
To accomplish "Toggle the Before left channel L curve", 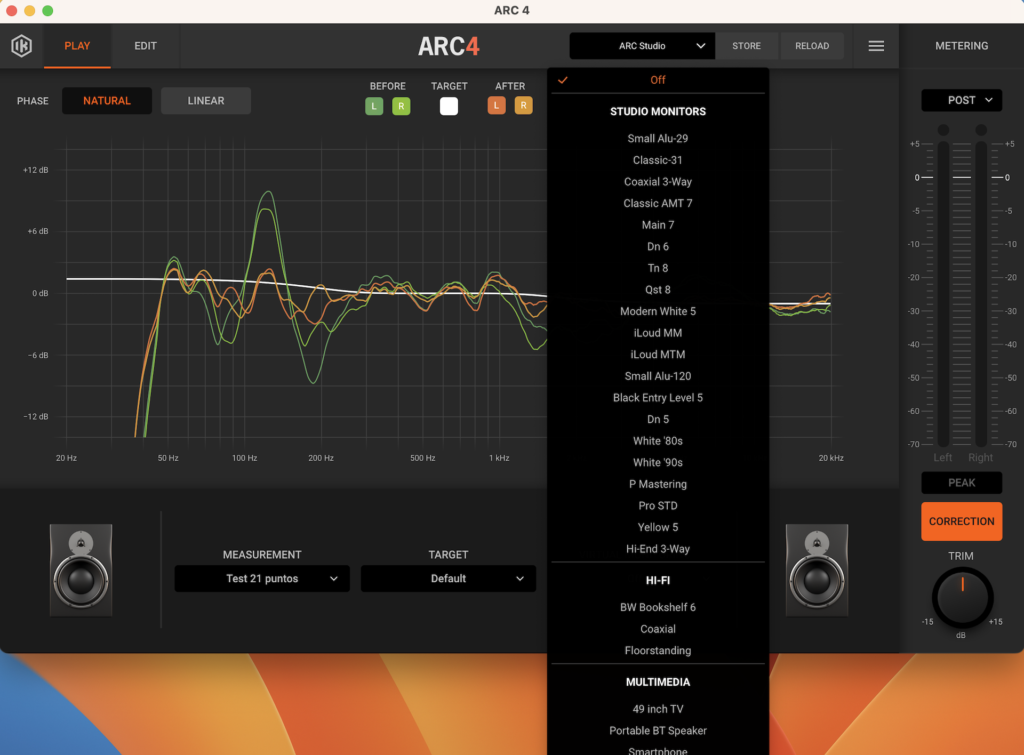I will [x=374, y=106].
